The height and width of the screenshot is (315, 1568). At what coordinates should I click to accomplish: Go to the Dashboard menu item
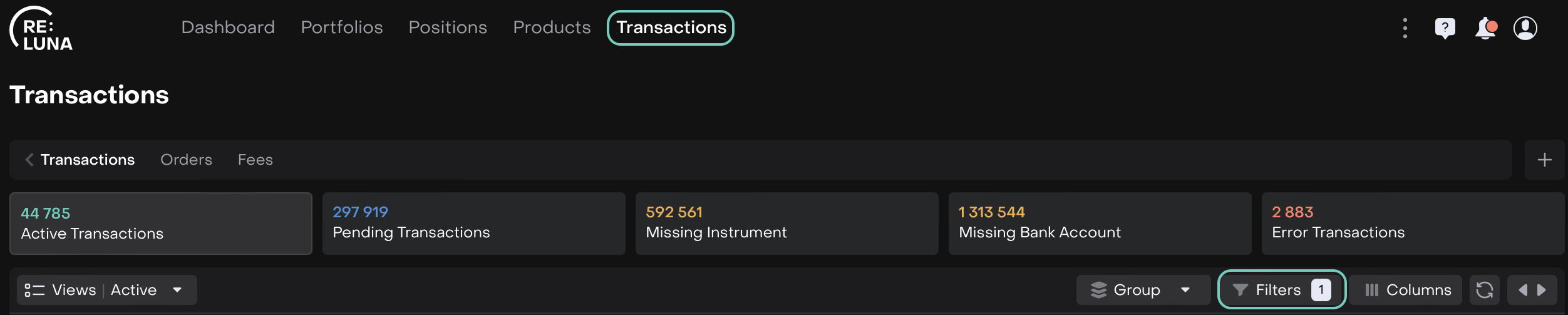228,28
